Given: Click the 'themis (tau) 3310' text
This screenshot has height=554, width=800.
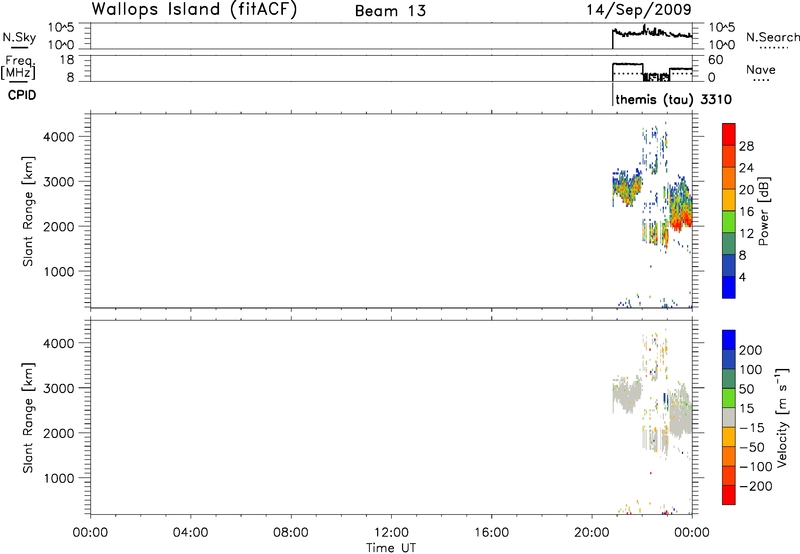Looking at the screenshot, I should click(673, 99).
